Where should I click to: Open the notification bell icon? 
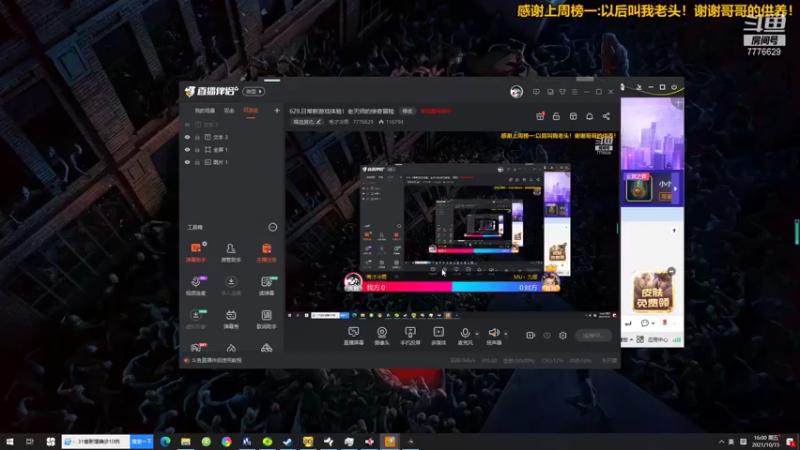(589, 116)
